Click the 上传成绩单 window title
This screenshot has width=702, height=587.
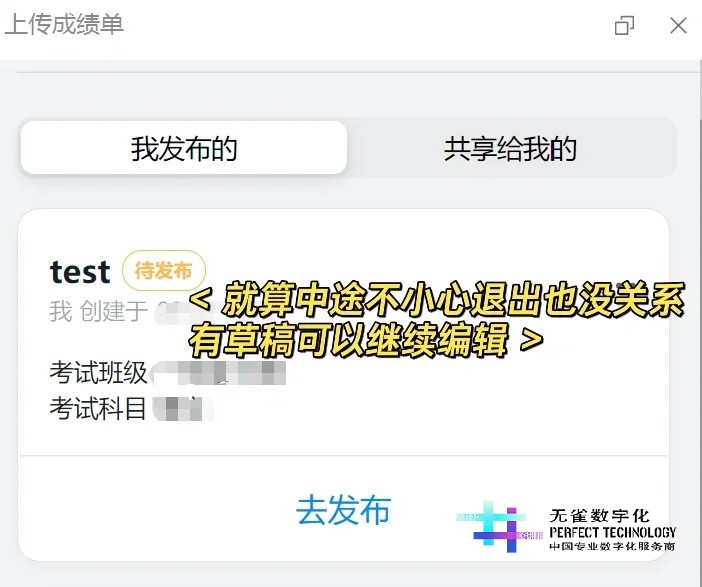64,24
